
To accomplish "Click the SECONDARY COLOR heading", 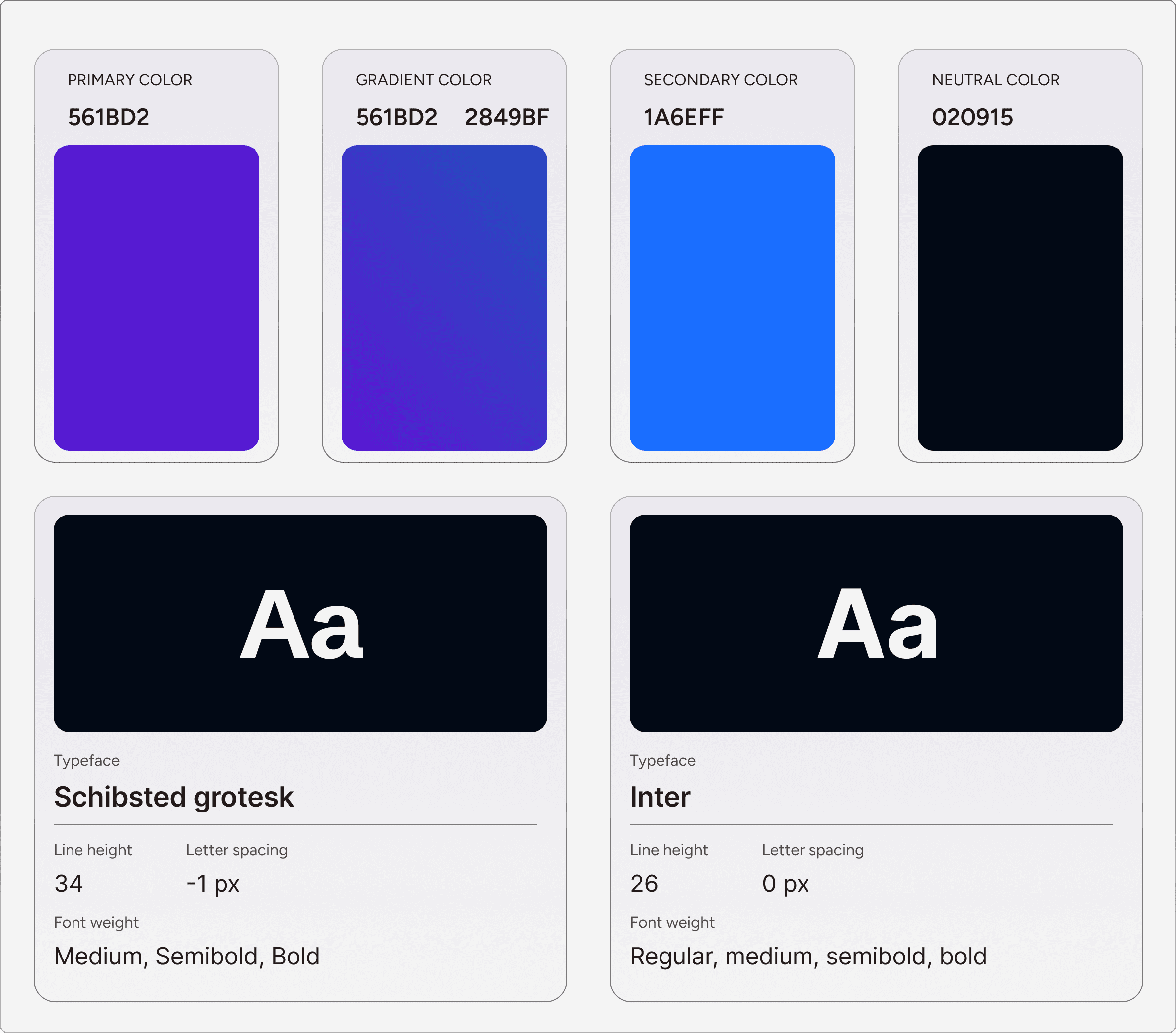I will pyautogui.click(x=721, y=80).
